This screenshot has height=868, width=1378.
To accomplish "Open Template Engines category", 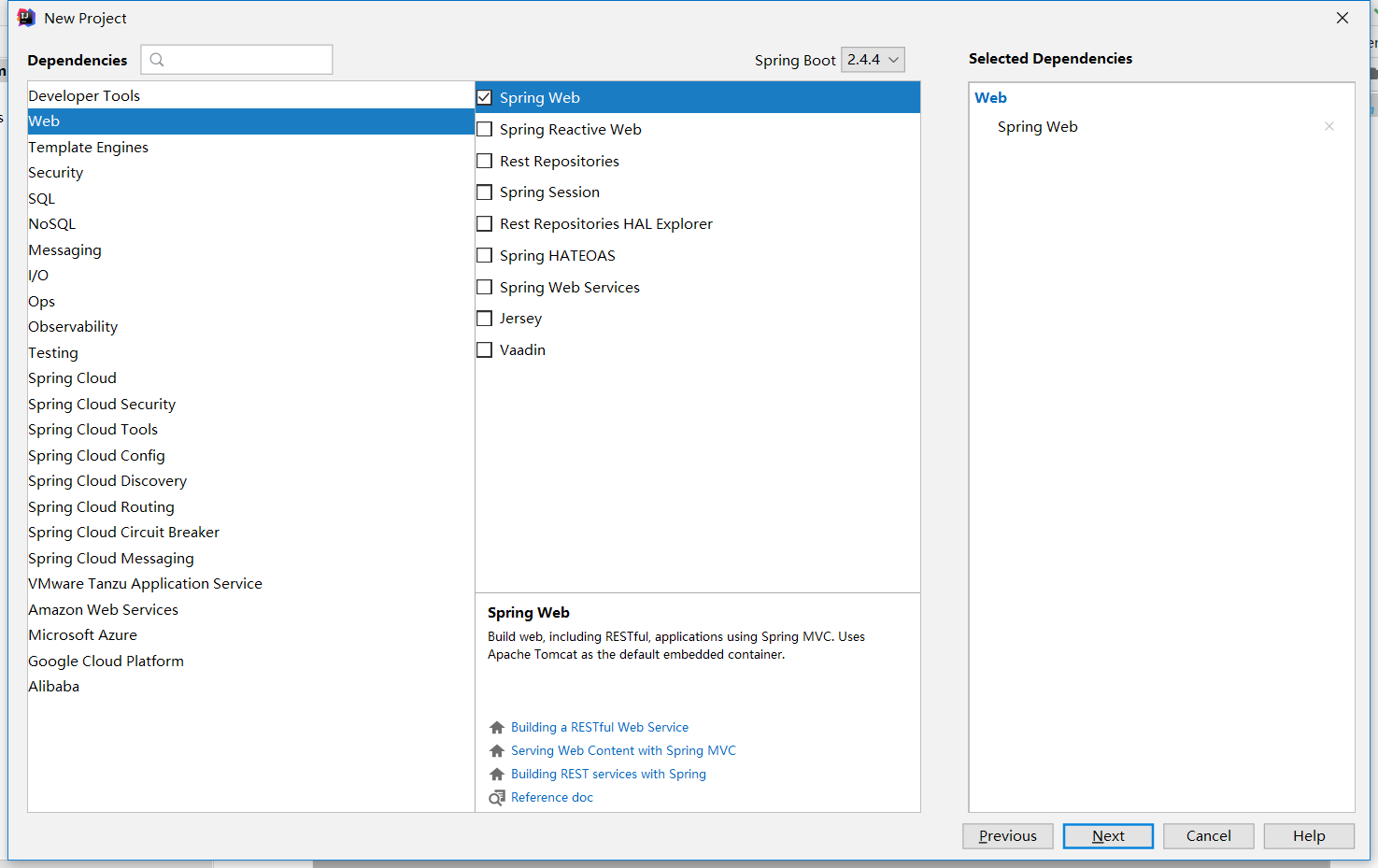I will (x=251, y=147).
